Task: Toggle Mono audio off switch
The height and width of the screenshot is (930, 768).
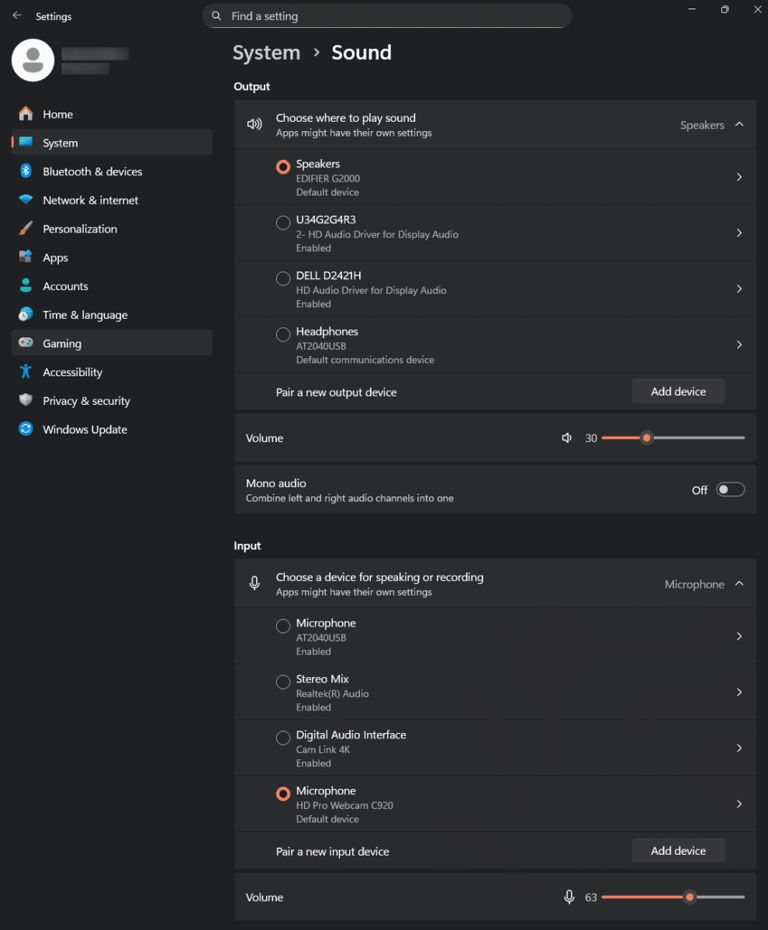Action: [x=730, y=489]
